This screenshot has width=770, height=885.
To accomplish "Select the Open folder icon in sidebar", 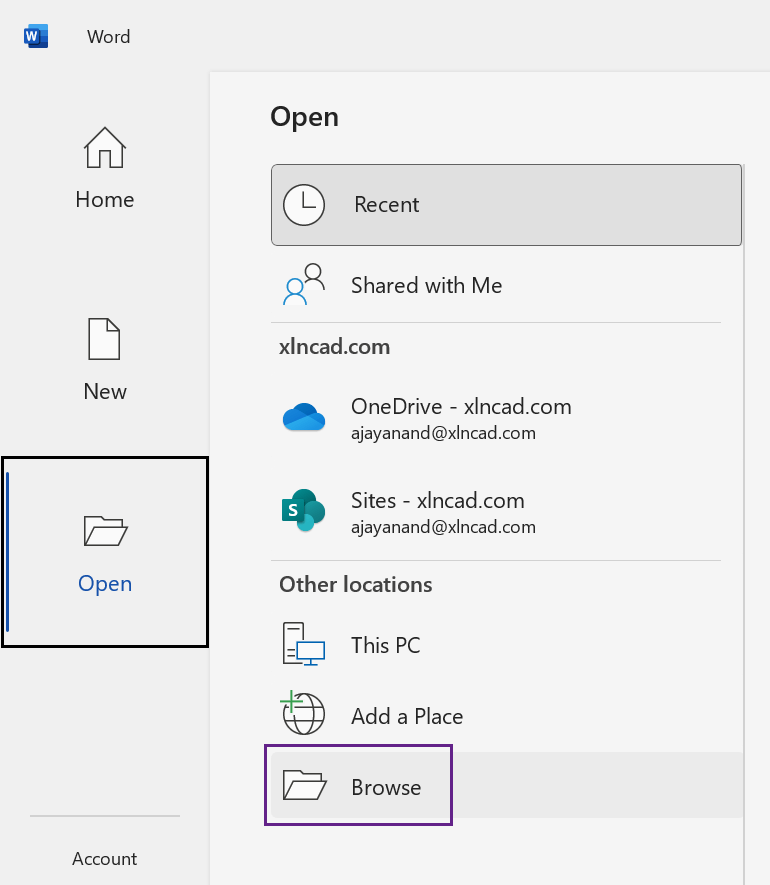I will pos(106,531).
